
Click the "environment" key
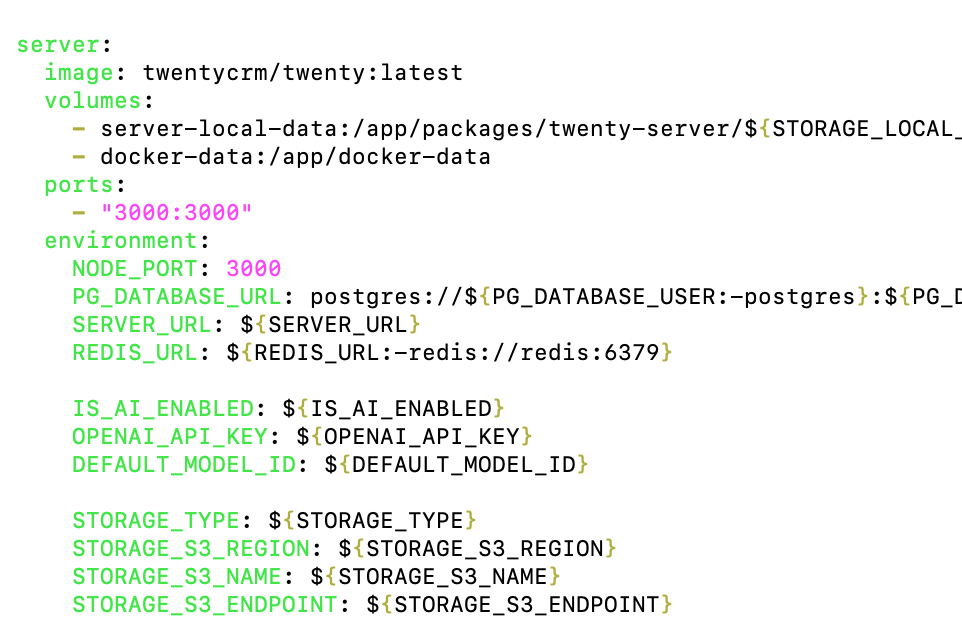point(121,241)
